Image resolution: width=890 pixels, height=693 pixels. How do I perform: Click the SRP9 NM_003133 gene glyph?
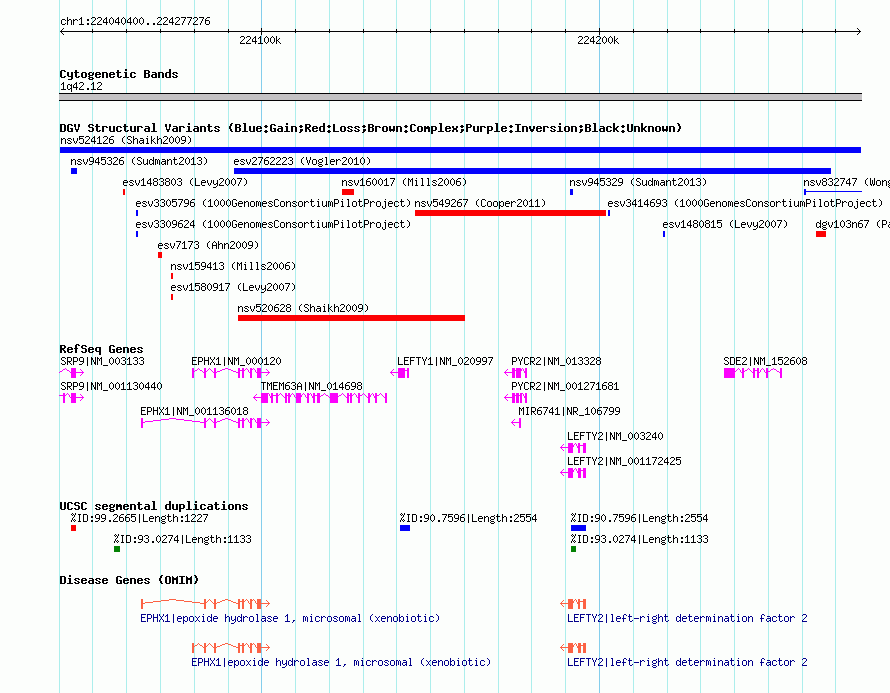pyautogui.click(x=72, y=373)
